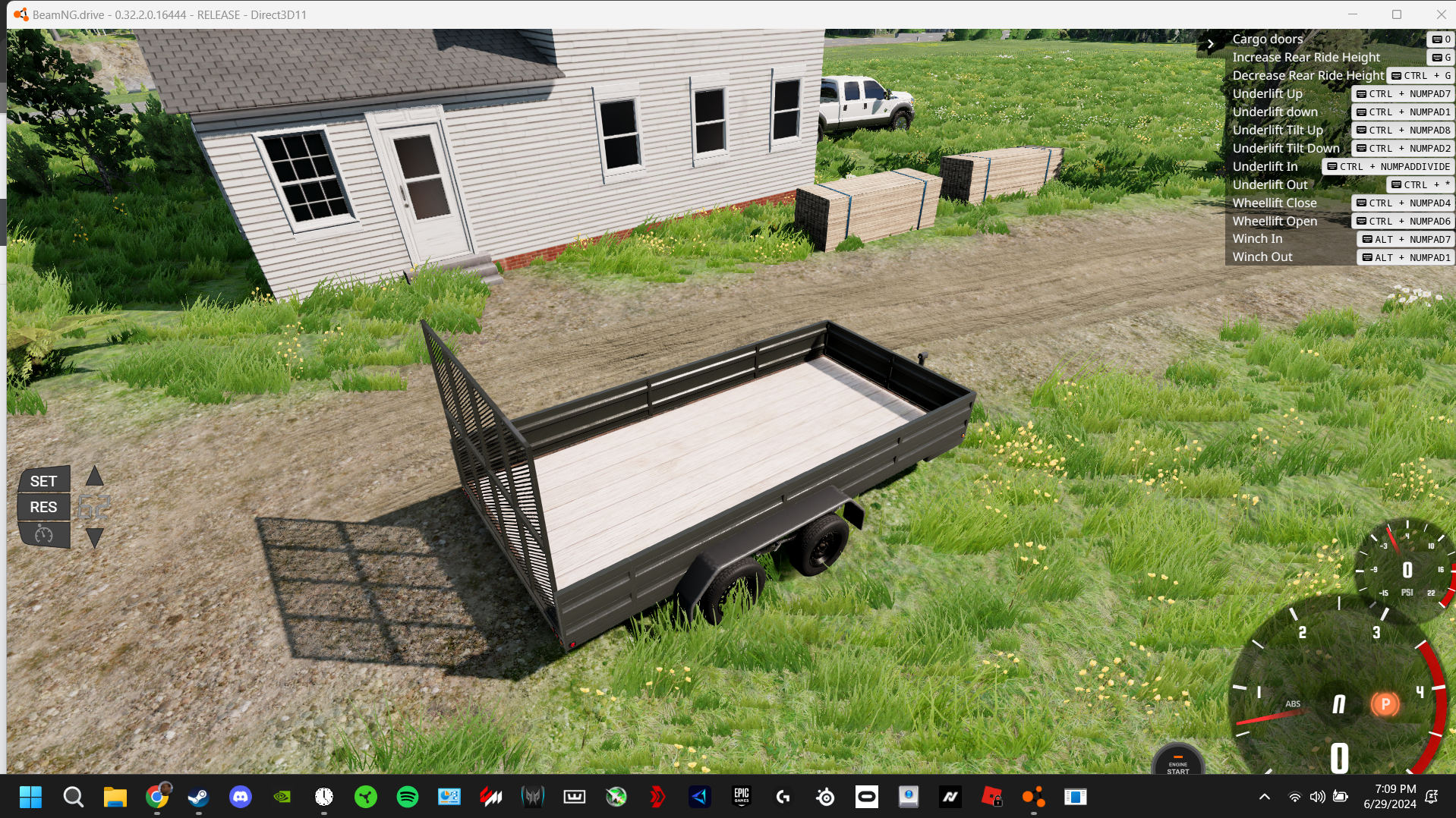
Task: Click the ABS indicator on tachometer
Action: coord(1293,704)
